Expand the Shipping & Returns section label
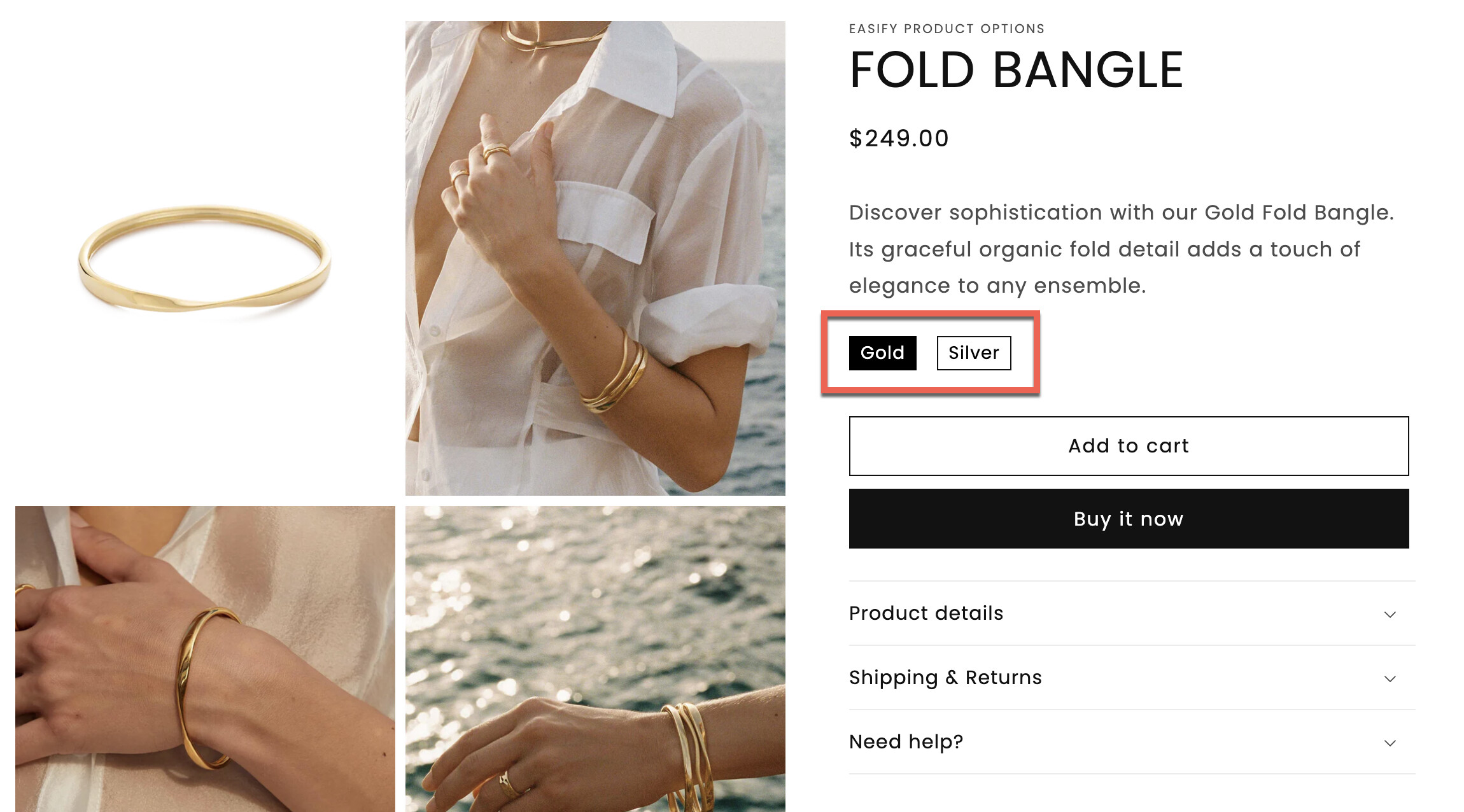This screenshot has width=1464, height=812. coord(945,677)
